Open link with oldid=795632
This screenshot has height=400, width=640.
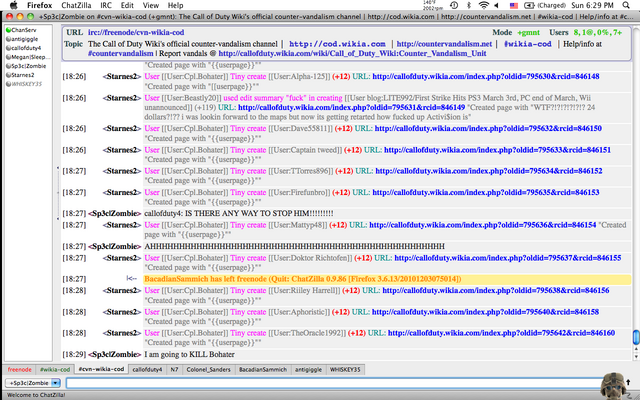pos(488,129)
